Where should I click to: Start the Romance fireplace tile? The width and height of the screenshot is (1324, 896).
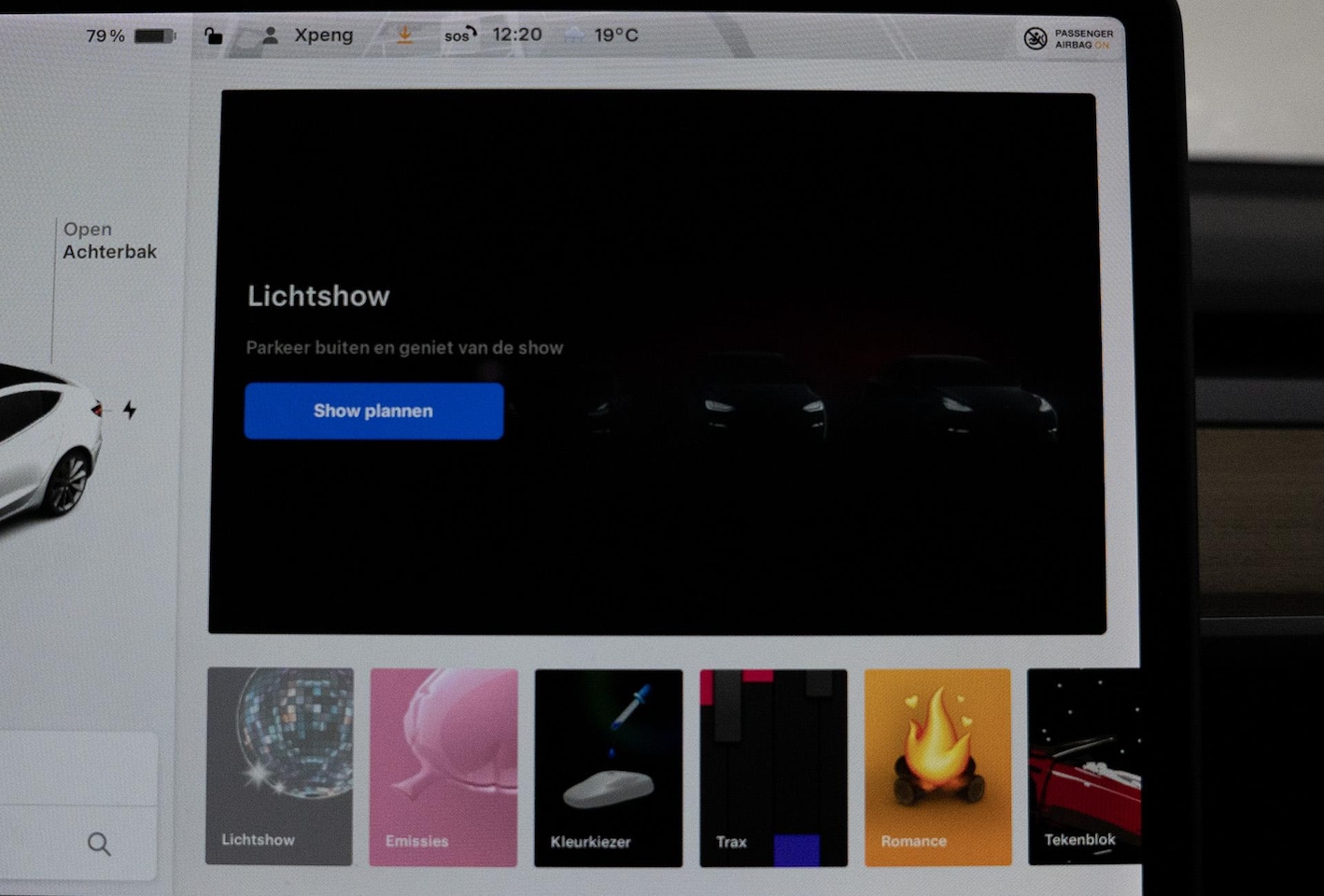[937, 766]
